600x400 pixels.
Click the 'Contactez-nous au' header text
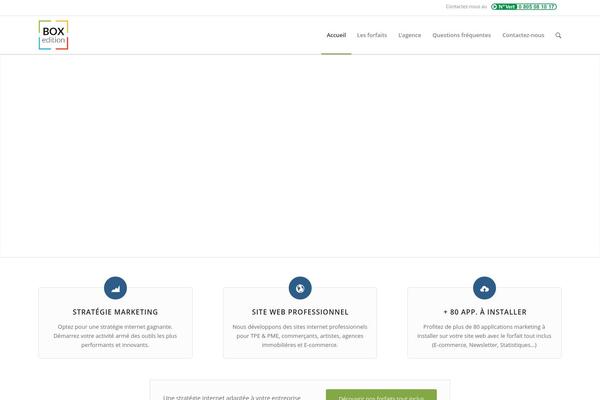466,7
